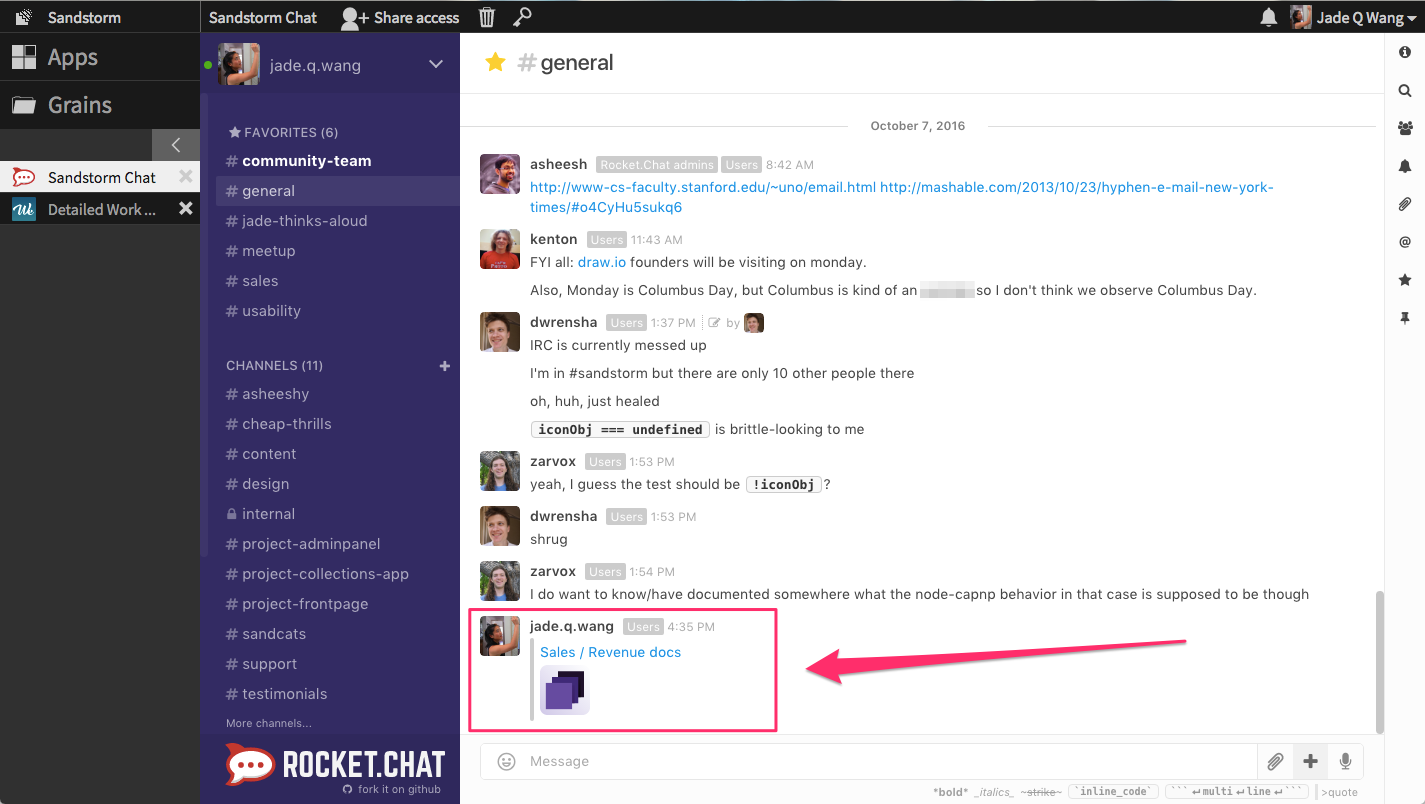Open Jade Q Wang user menu
Image resolution: width=1425 pixels, height=804 pixels.
pyautogui.click(x=1356, y=17)
